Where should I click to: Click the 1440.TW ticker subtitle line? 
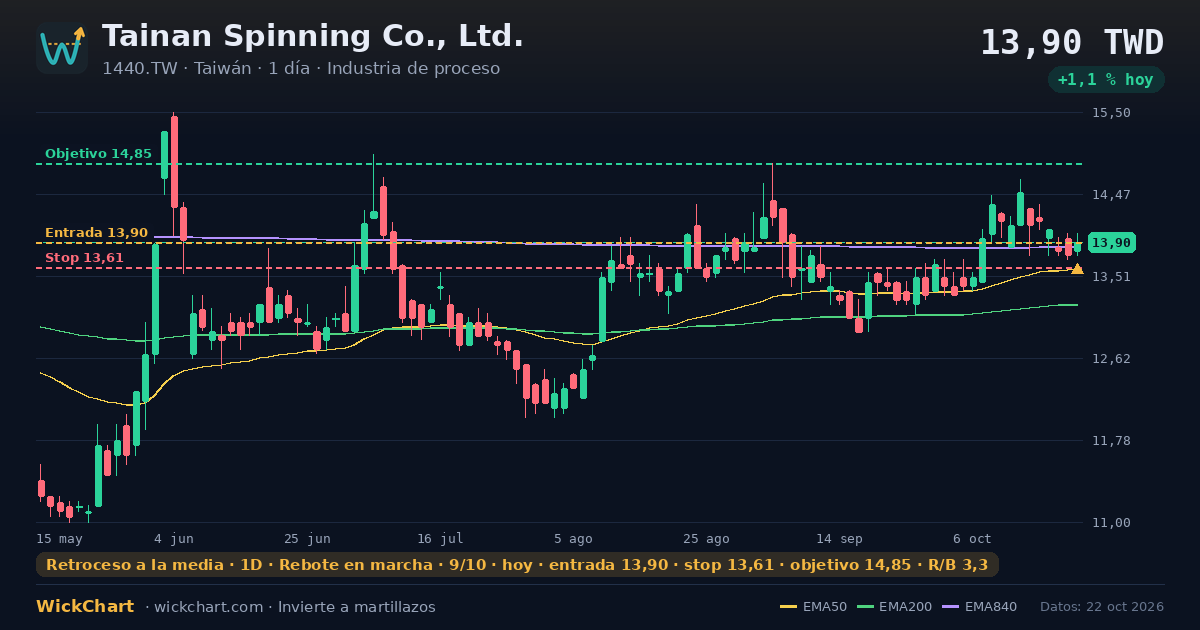pyautogui.click(x=301, y=69)
